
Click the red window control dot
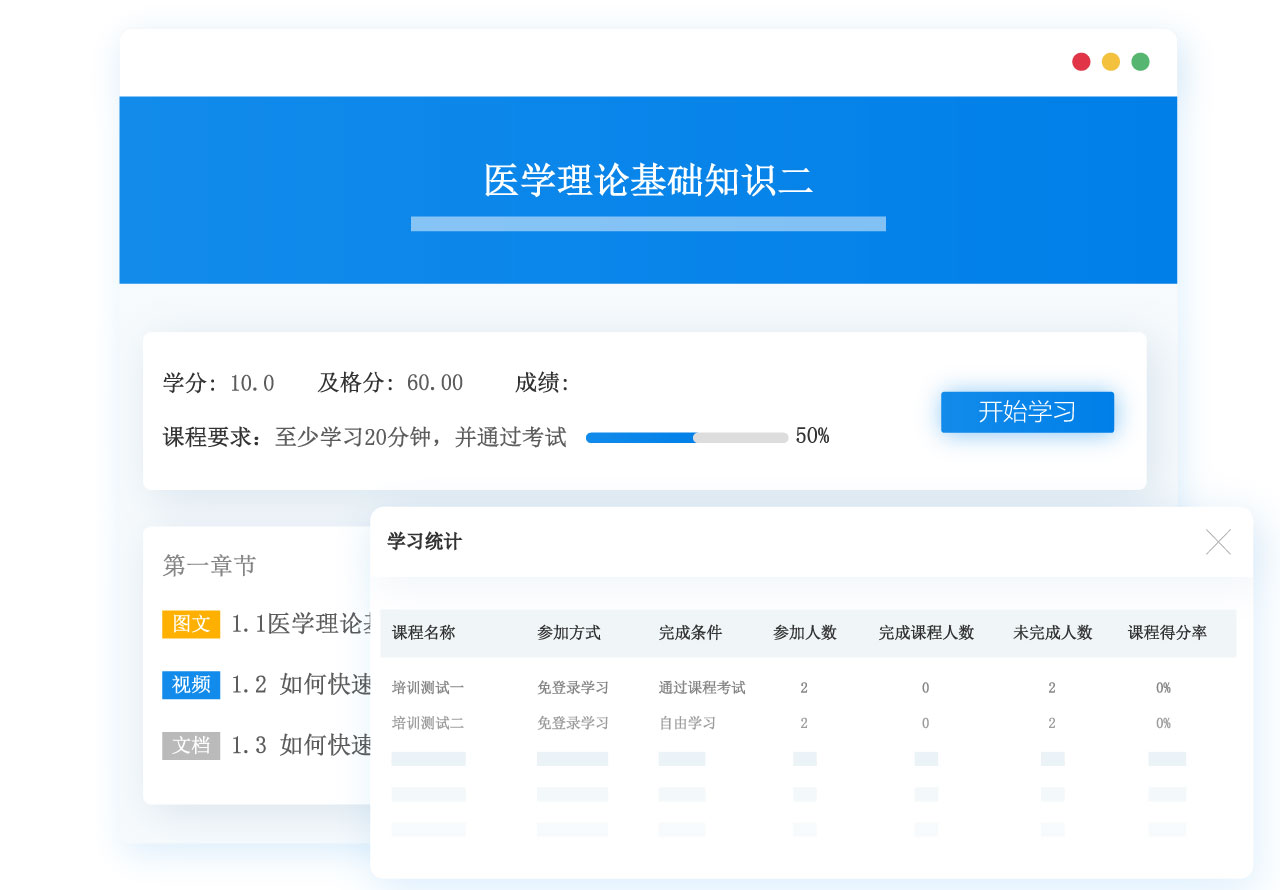pos(1081,62)
